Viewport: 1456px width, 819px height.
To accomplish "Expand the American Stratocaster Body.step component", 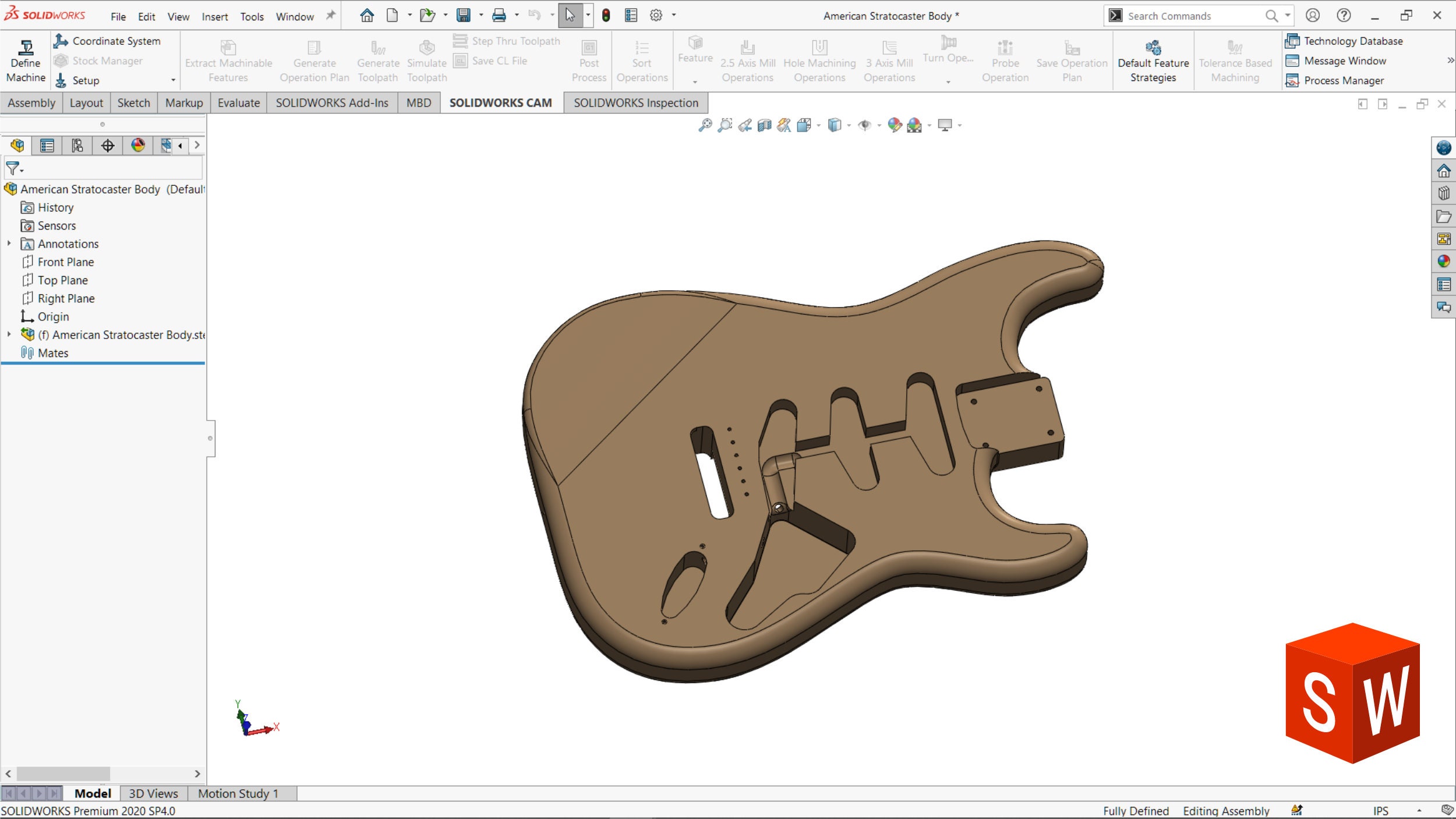I will 8,334.
